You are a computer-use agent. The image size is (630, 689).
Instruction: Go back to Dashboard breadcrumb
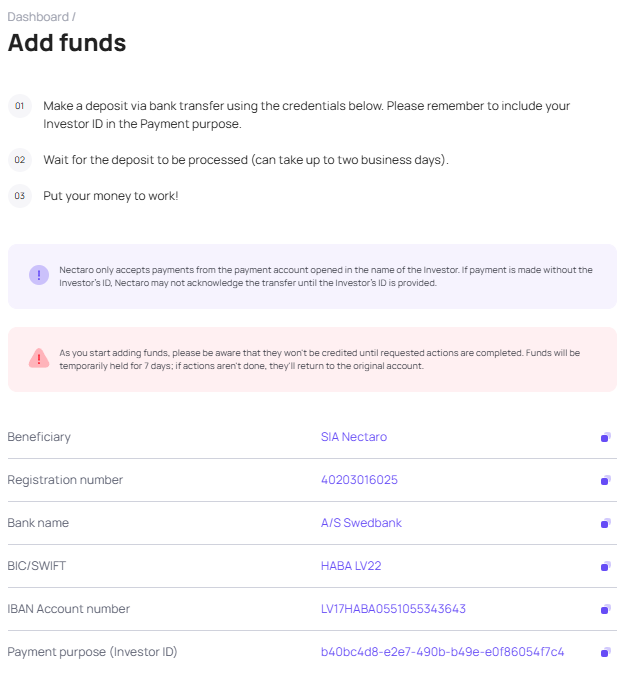(x=38, y=17)
